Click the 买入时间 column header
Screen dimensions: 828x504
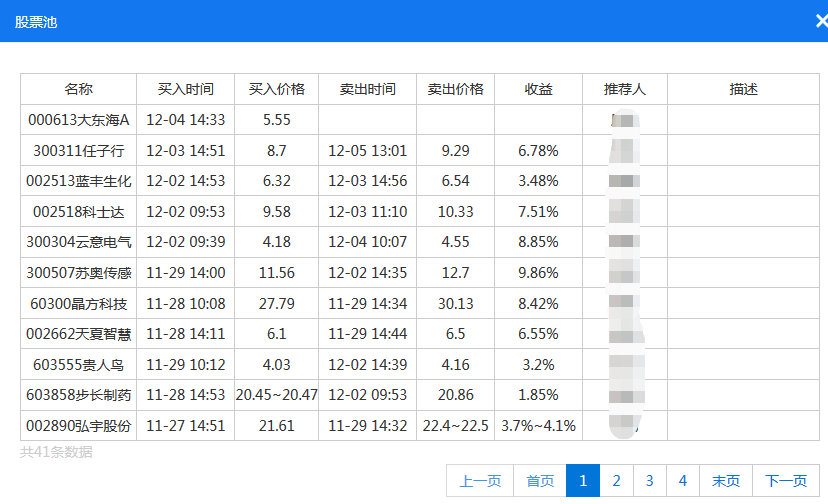coord(185,89)
